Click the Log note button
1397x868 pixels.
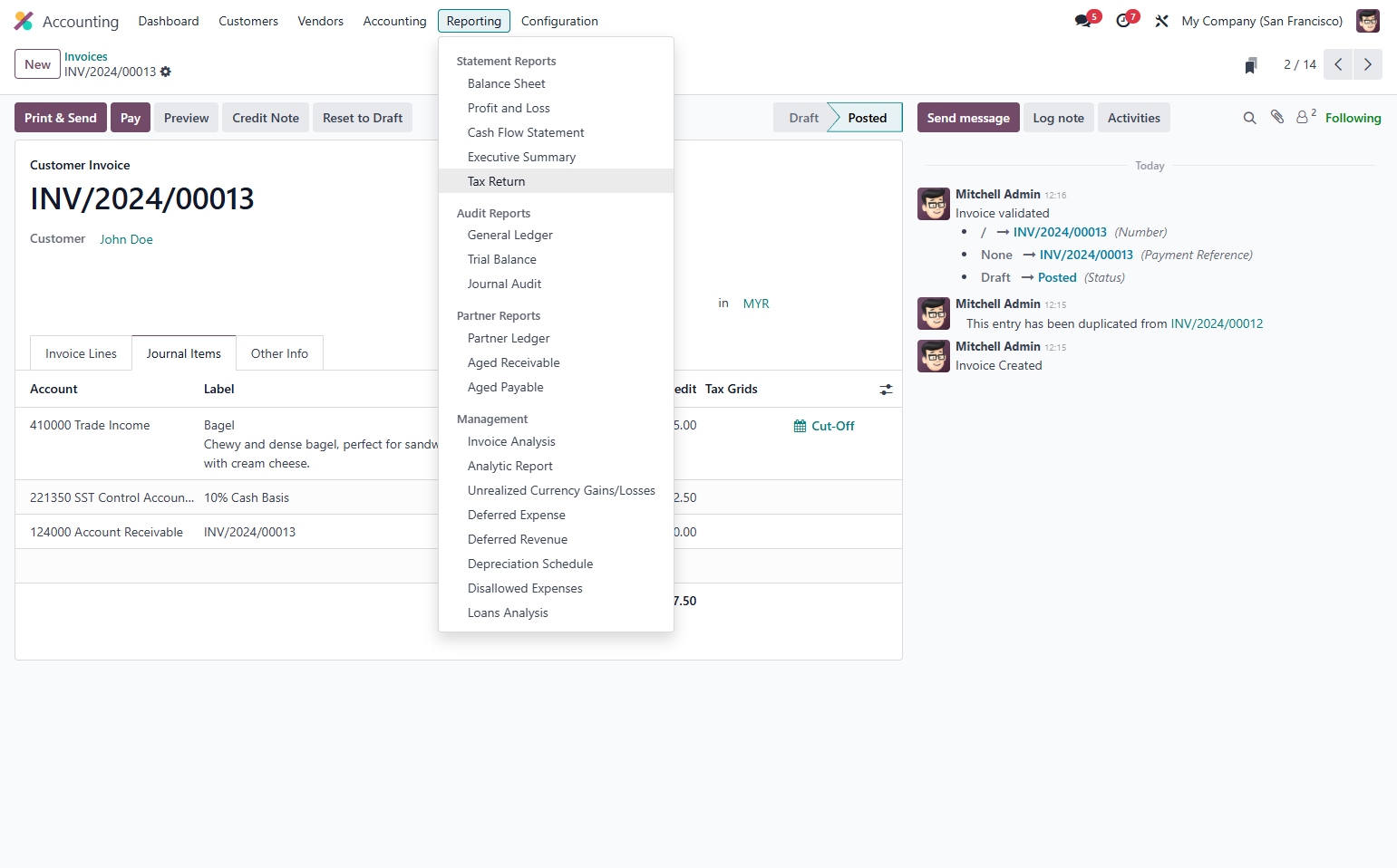(1058, 118)
